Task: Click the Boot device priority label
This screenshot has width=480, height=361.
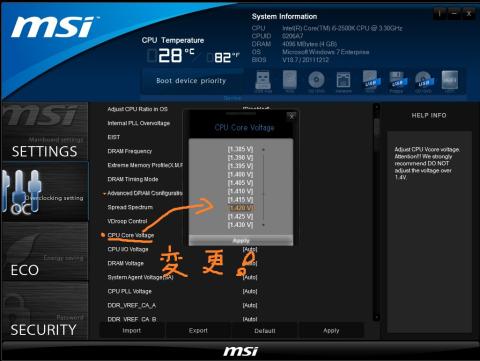Action: 191,81
